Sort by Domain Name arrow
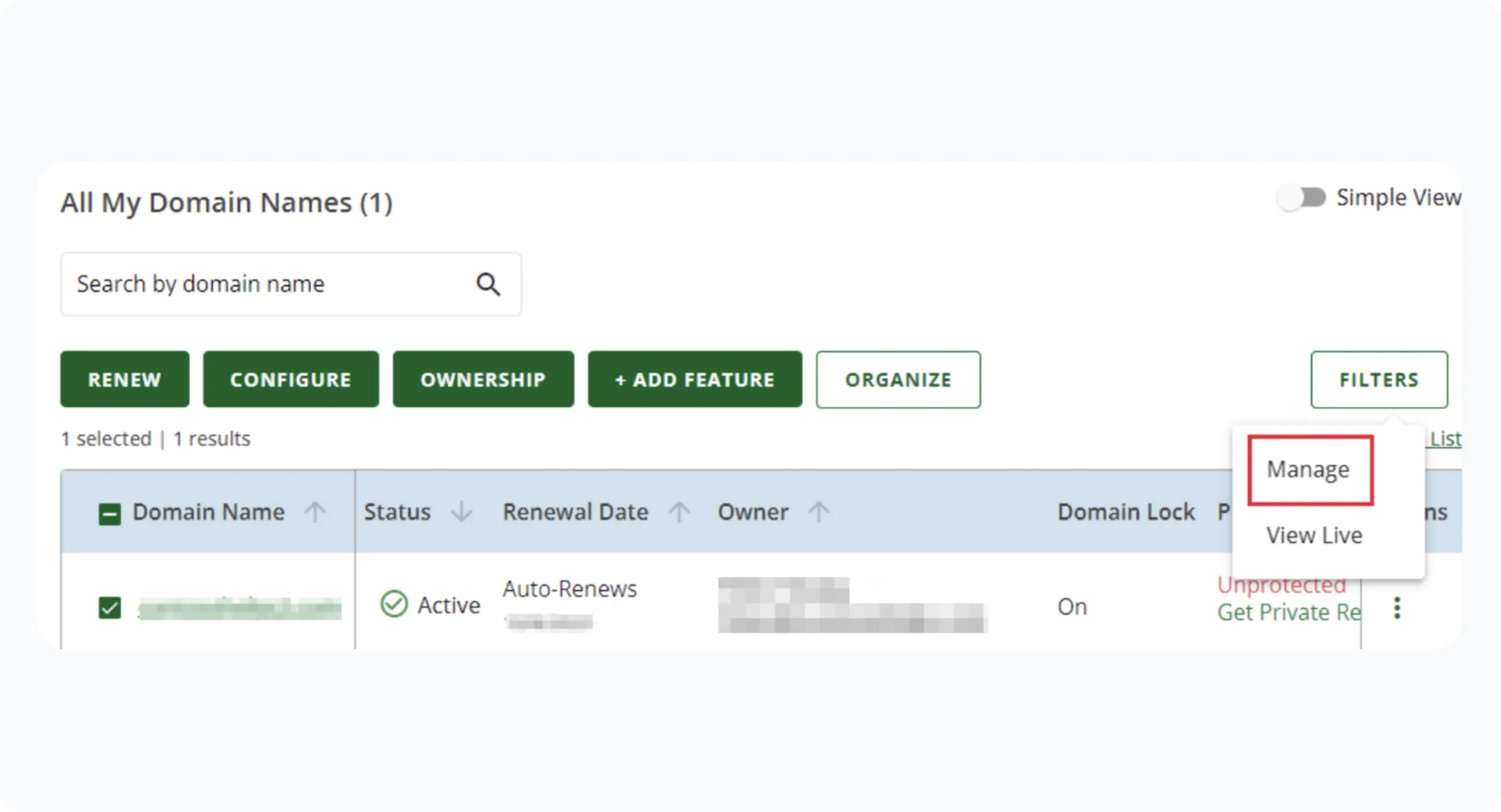 click(x=316, y=512)
